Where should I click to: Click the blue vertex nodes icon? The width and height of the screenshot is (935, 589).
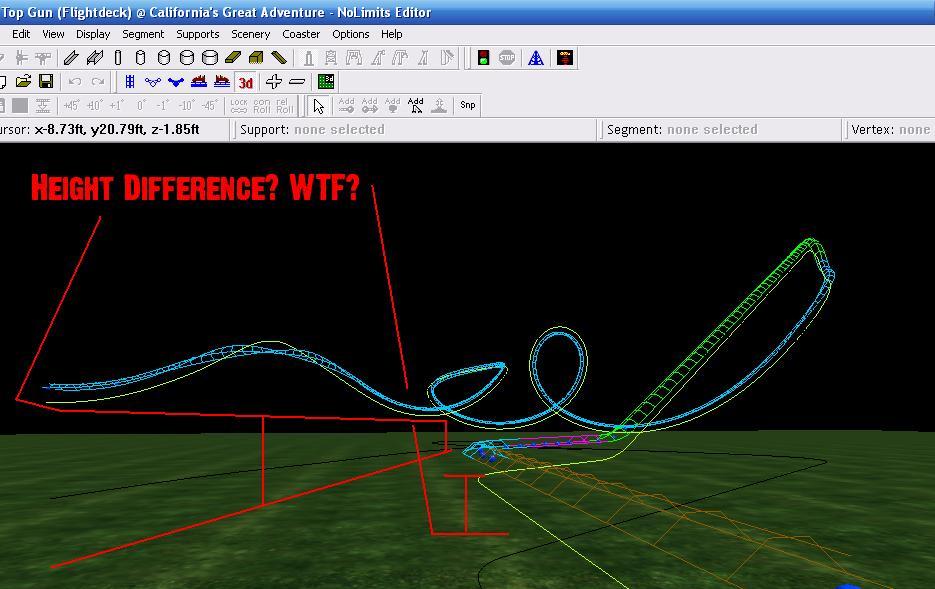pyautogui.click(x=153, y=82)
